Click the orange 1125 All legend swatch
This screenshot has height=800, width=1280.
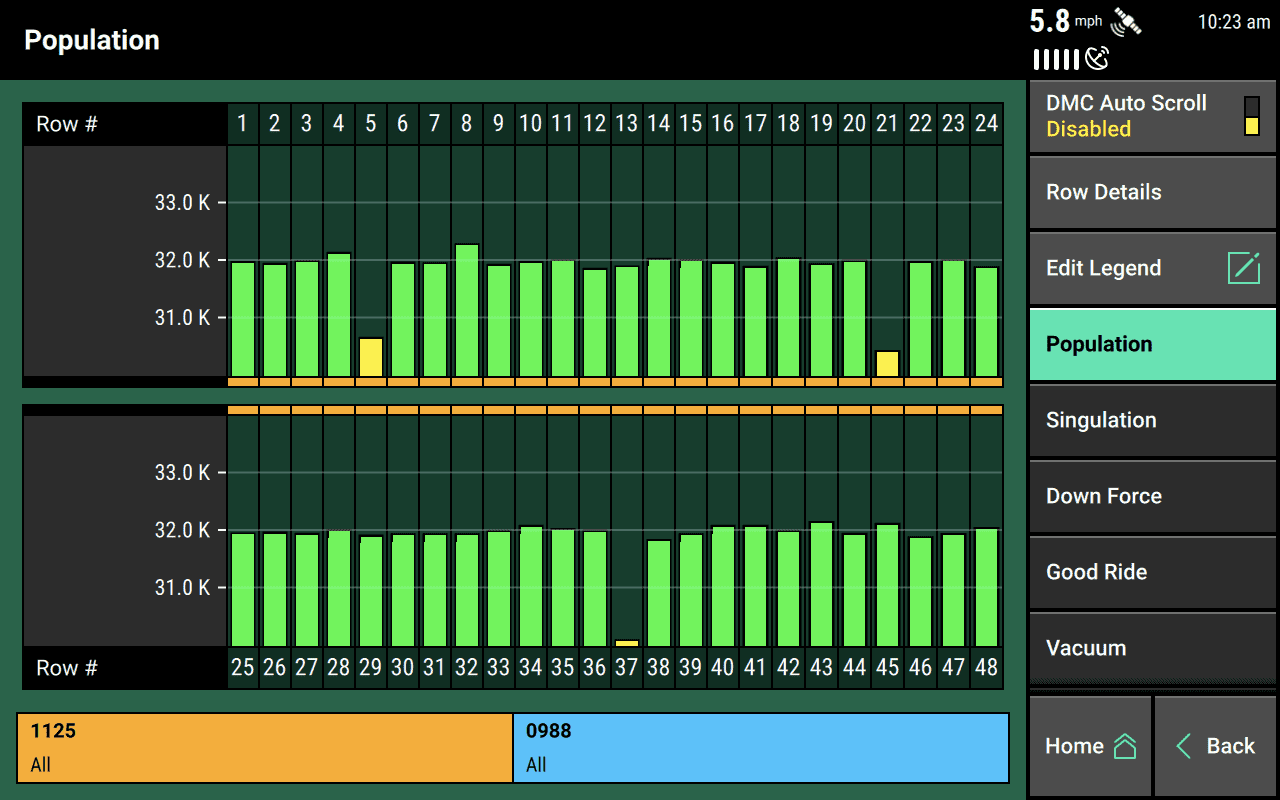(x=263, y=747)
